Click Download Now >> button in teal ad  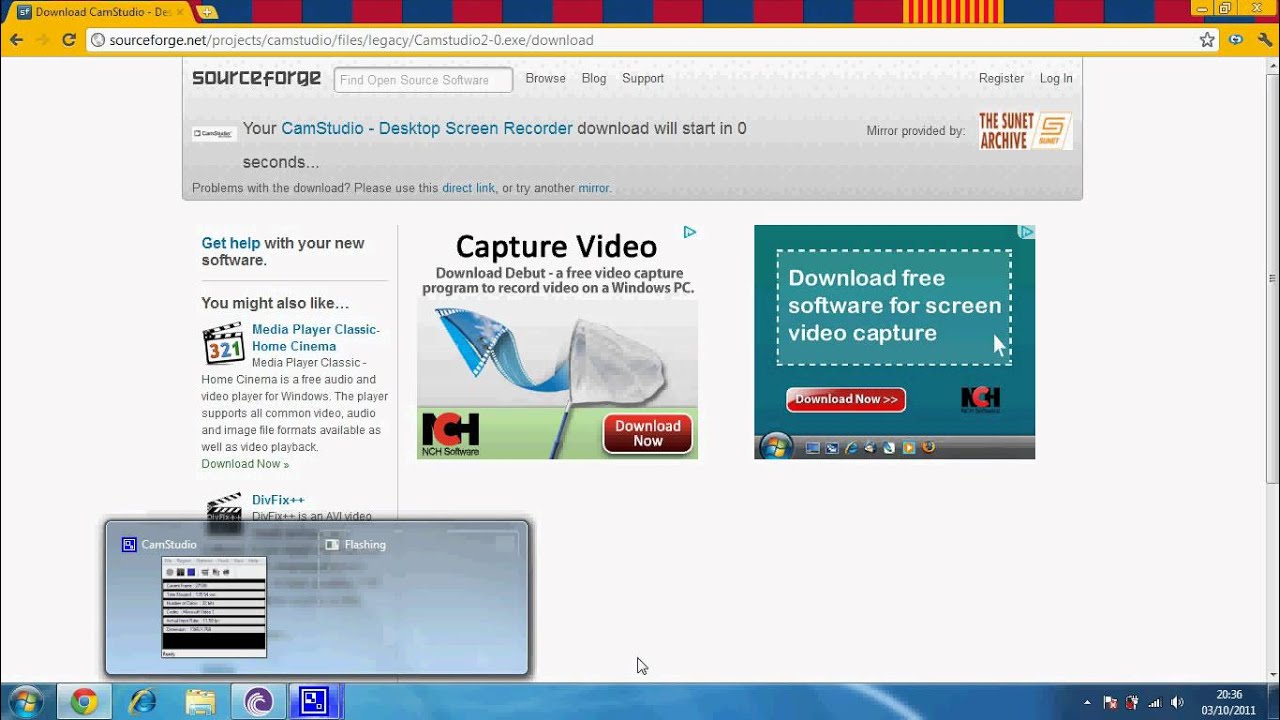[846, 399]
